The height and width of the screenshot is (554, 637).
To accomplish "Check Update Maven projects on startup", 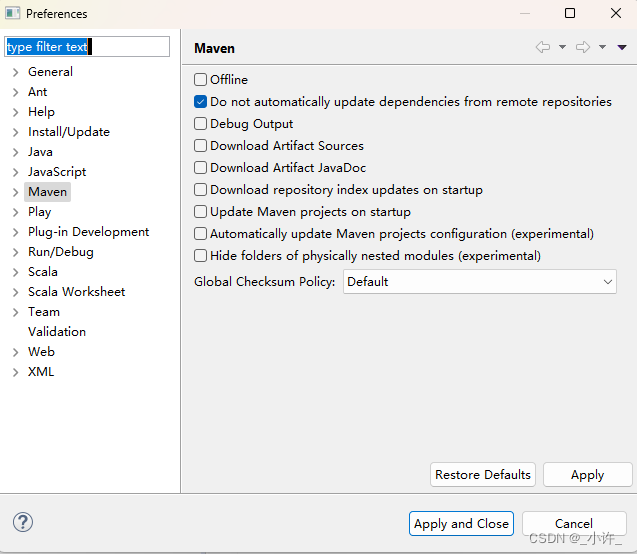I will 200,212.
